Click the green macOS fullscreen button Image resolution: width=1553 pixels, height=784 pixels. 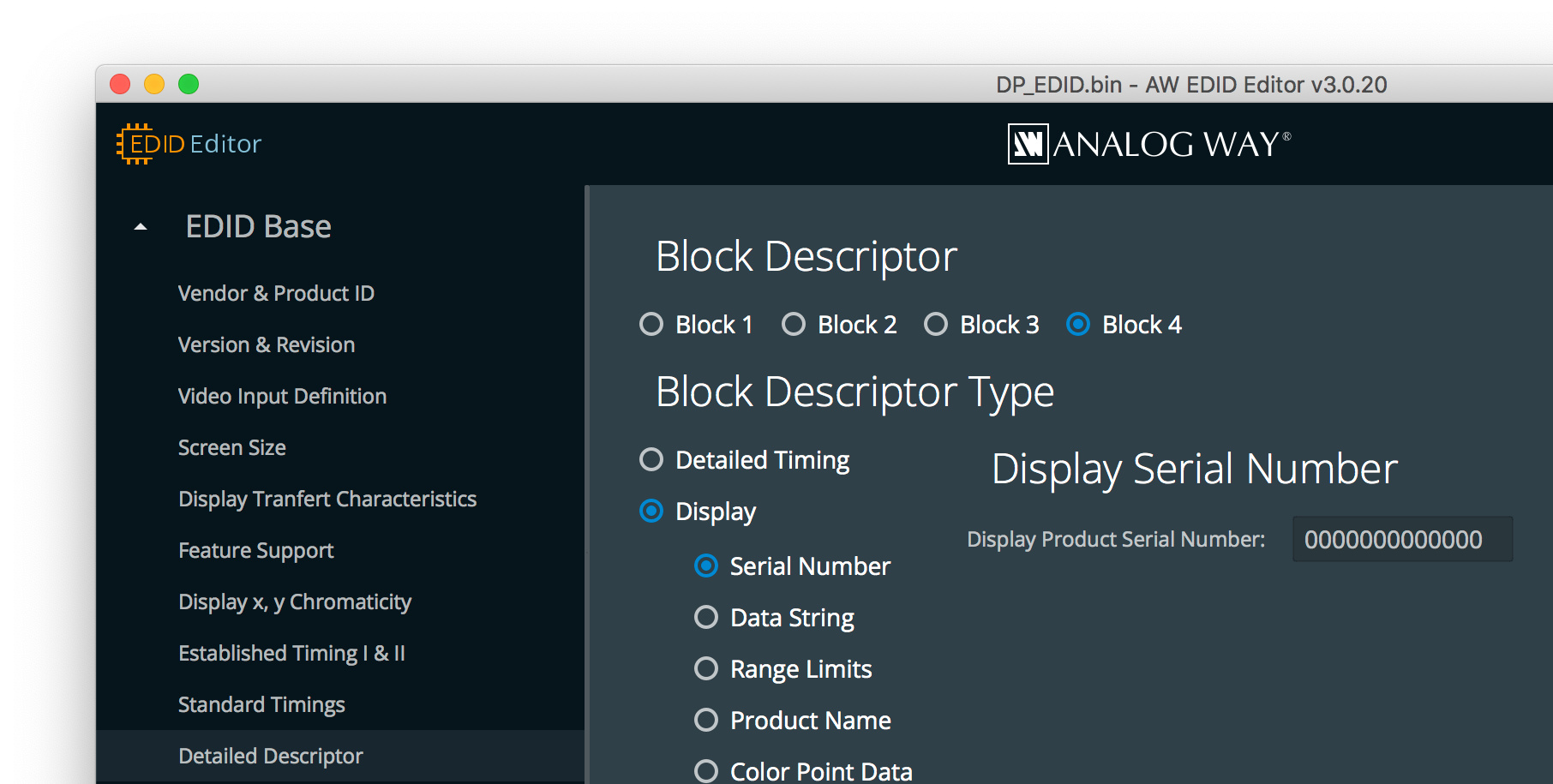[189, 84]
